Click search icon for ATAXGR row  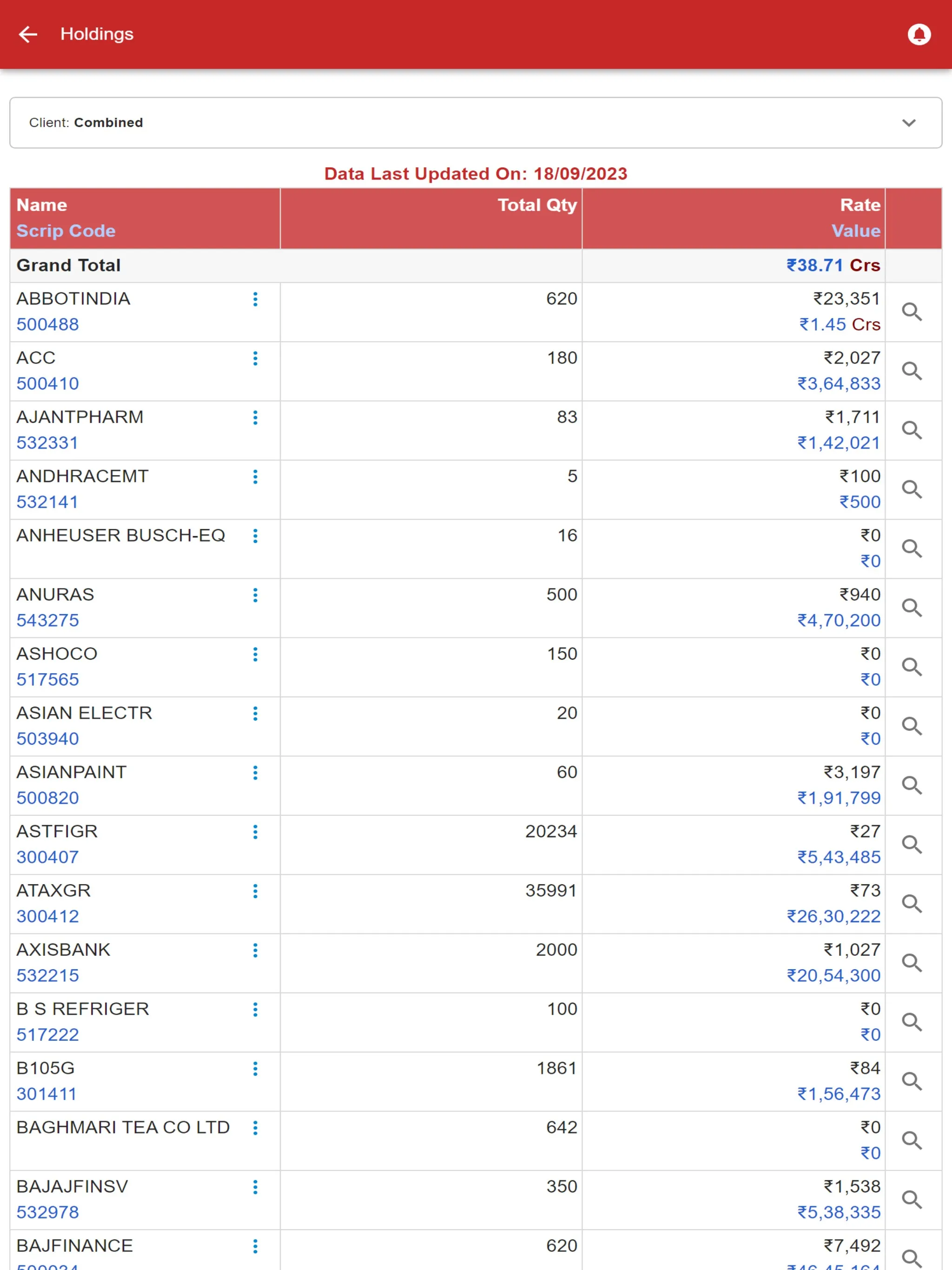[x=912, y=903]
